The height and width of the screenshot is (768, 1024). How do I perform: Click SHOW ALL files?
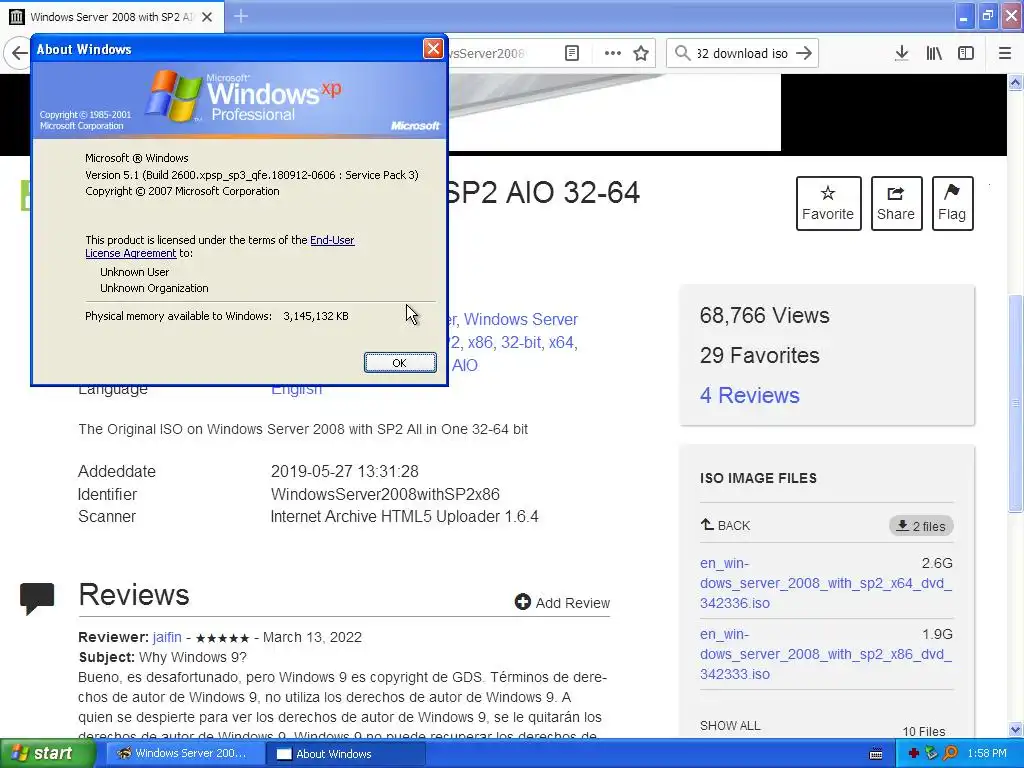tap(730, 726)
